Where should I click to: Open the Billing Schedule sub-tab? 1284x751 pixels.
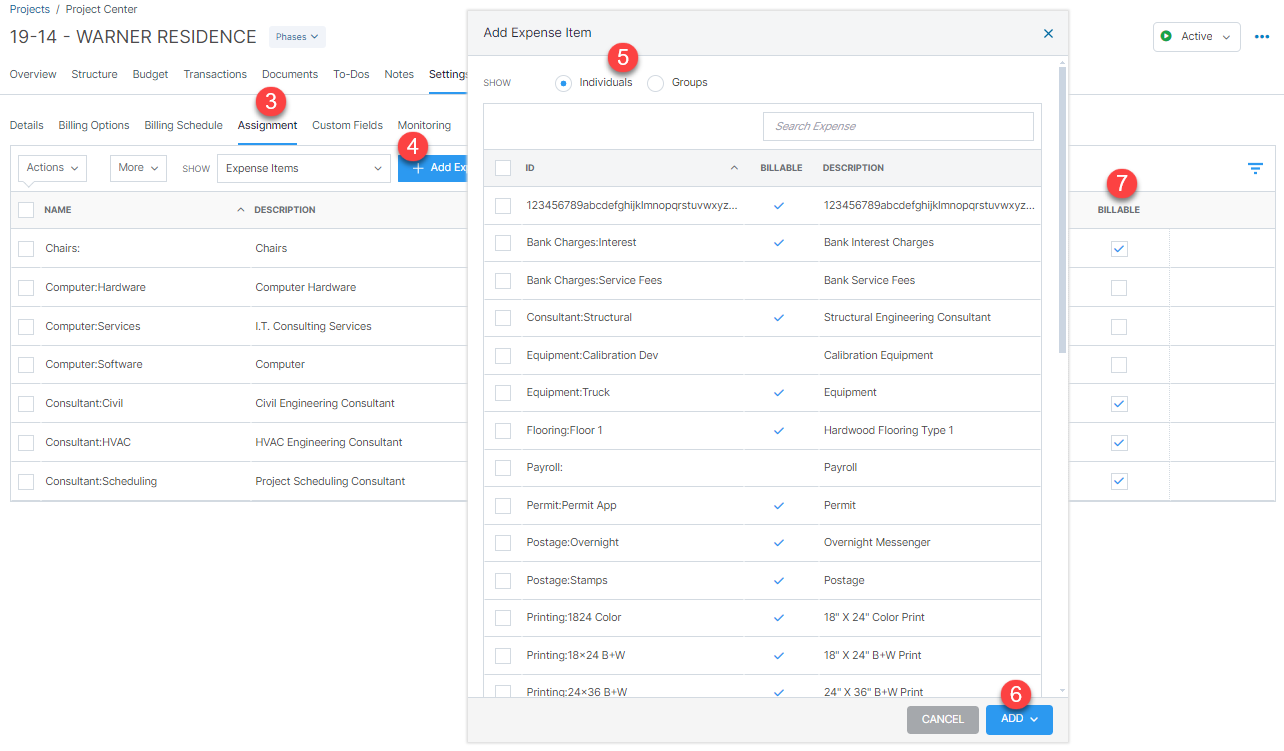coord(183,126)
